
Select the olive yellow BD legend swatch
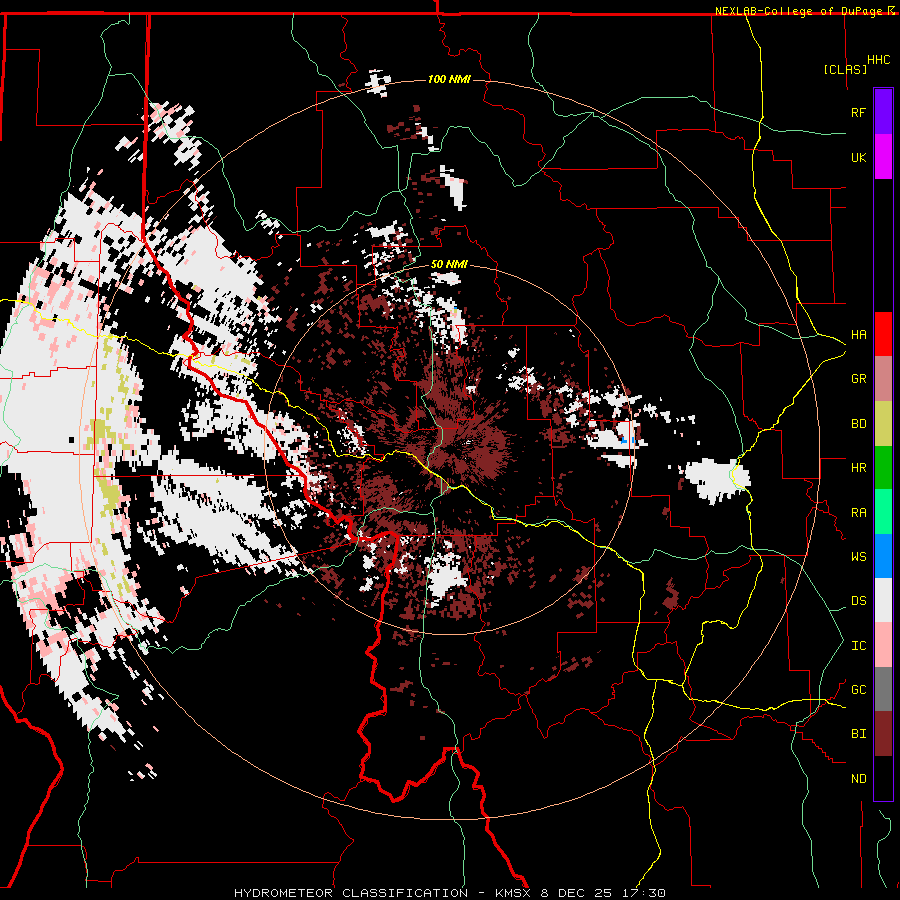click(x=883, y=424)
